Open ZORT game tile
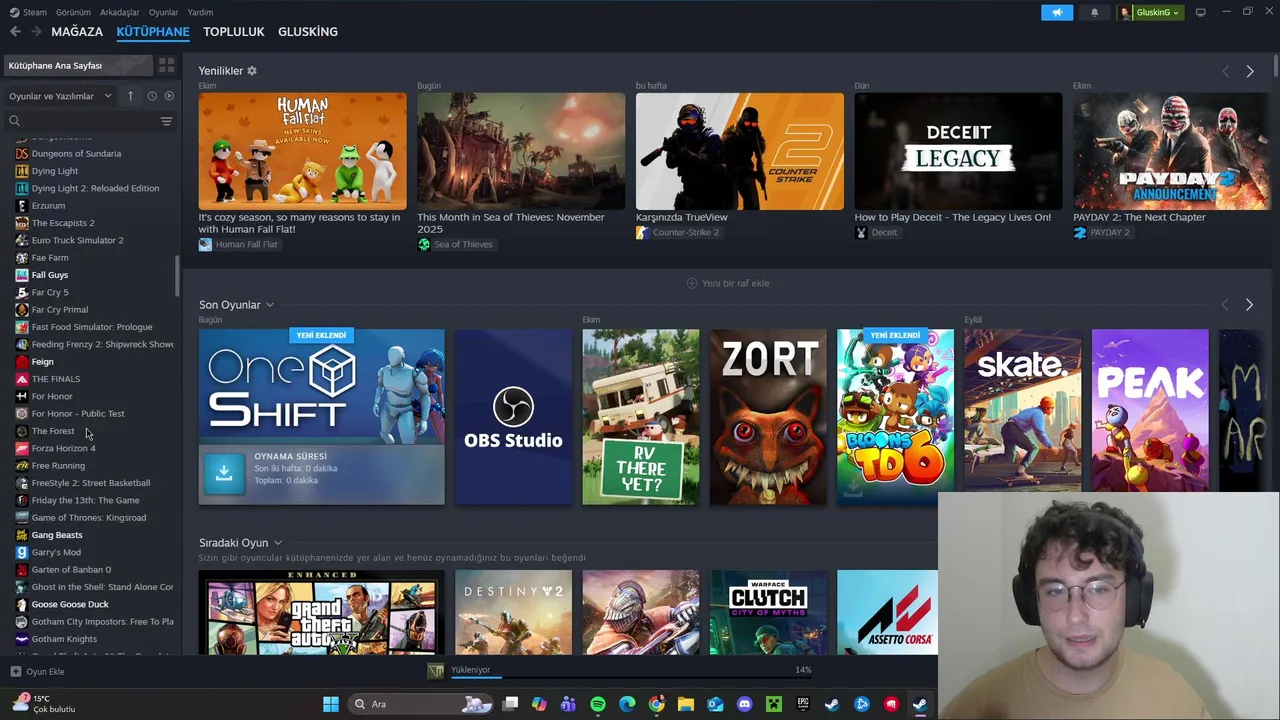Viewport: 1280px width, 720px height. pos(768,417)
